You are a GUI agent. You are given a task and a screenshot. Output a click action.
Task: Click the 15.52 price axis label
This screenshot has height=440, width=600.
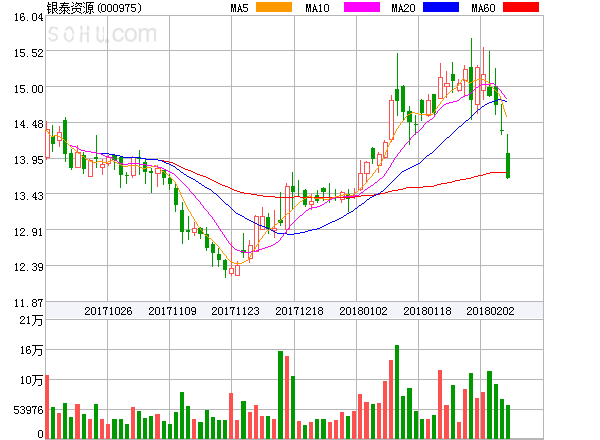click(29, 53)
